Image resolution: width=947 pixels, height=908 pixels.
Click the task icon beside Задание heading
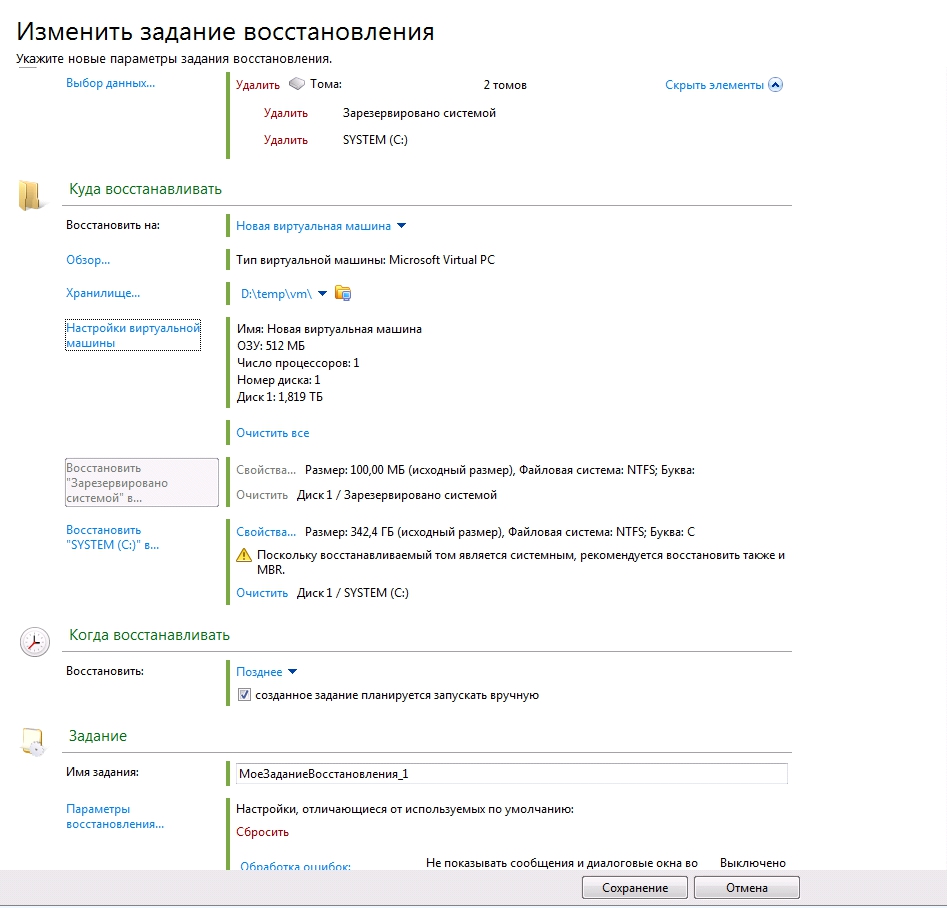pyautogui.click(x=32, y=741)
